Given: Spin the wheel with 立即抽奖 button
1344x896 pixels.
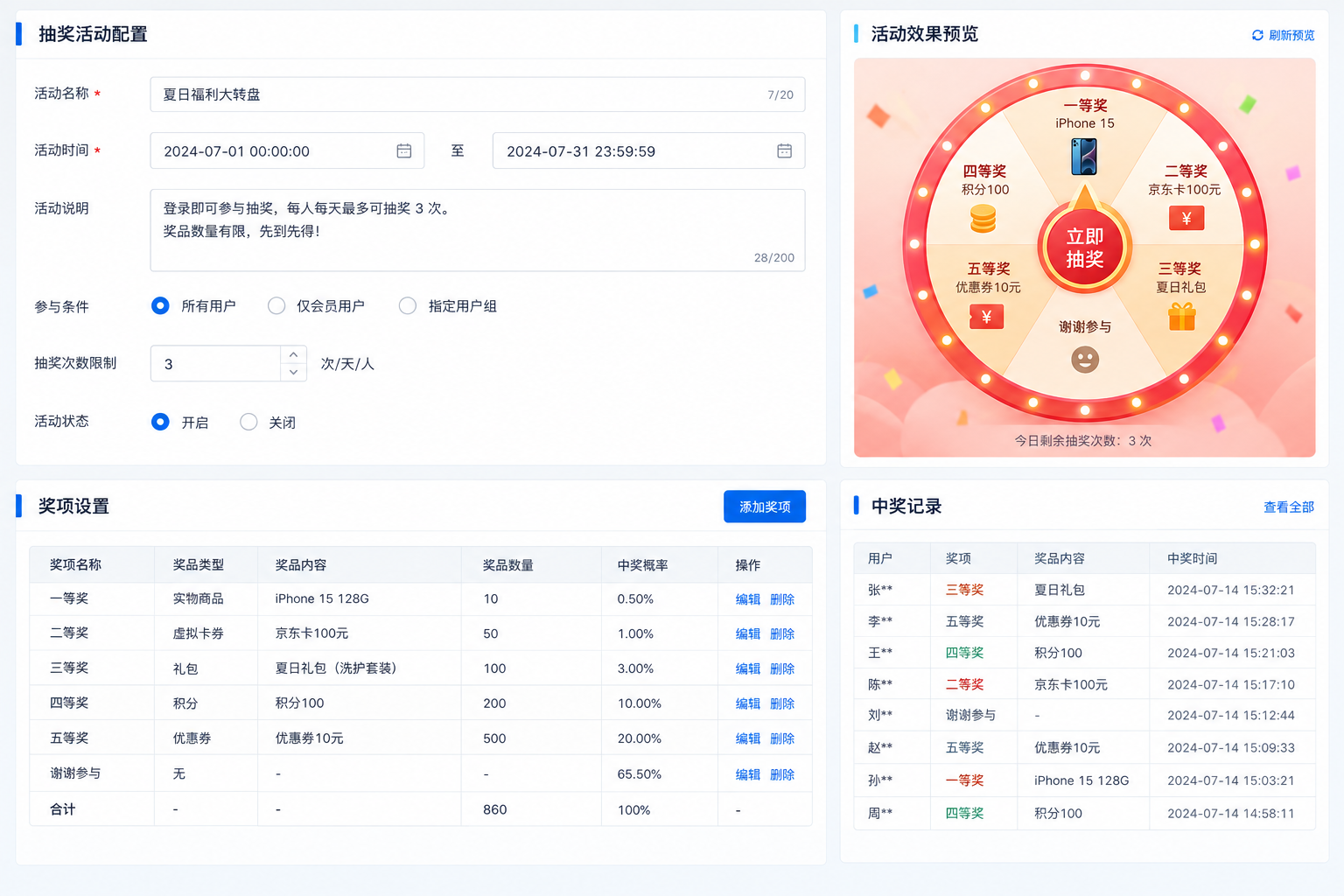Looking at the screenshot, I should [1085, 248].
